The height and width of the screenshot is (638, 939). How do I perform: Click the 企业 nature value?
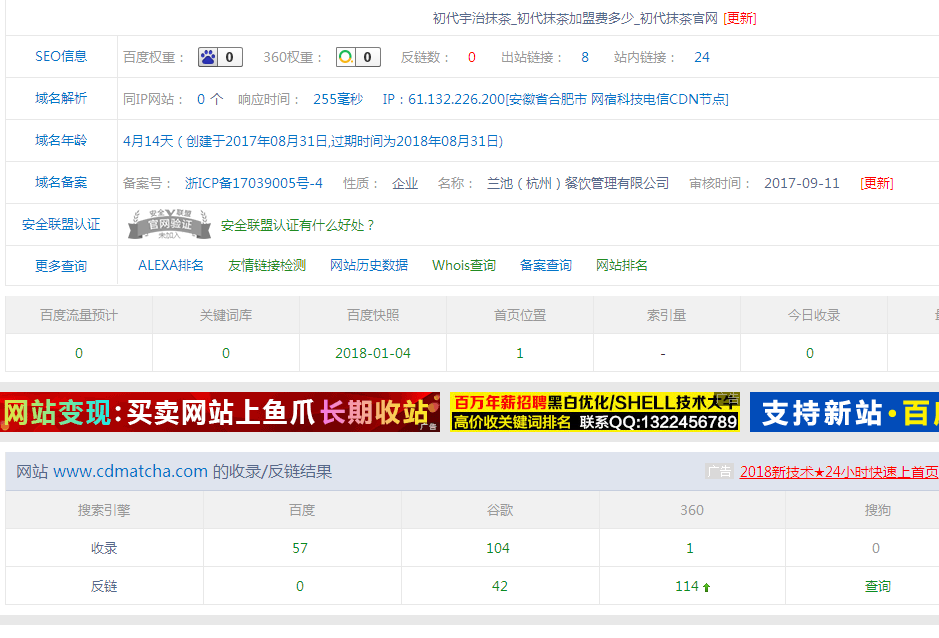pos(405,183)
